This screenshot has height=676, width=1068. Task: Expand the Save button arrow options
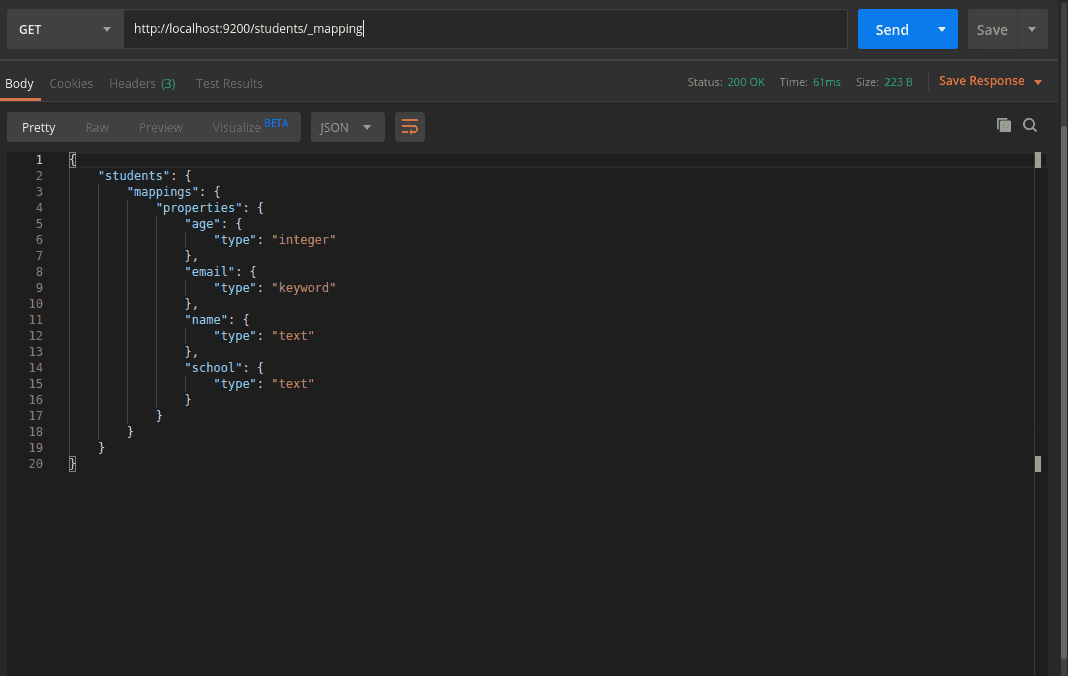pos(1032,30)
